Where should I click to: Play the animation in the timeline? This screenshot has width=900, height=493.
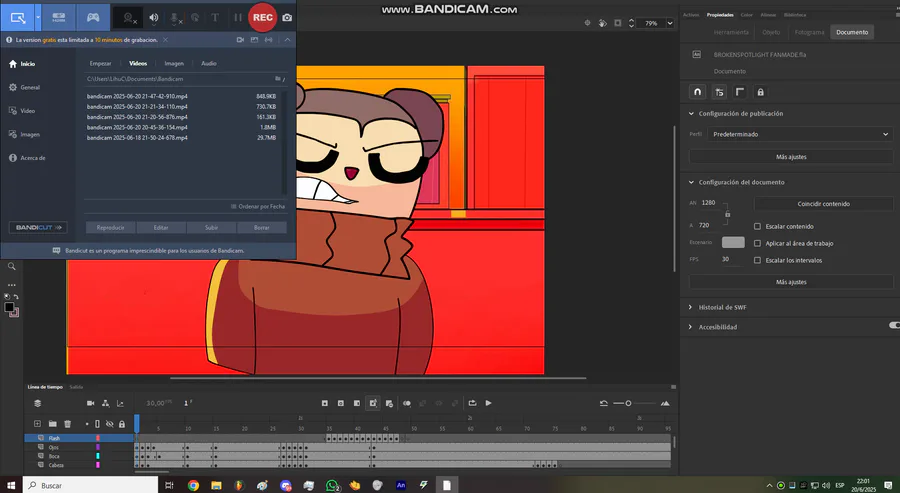coord(488,403)
